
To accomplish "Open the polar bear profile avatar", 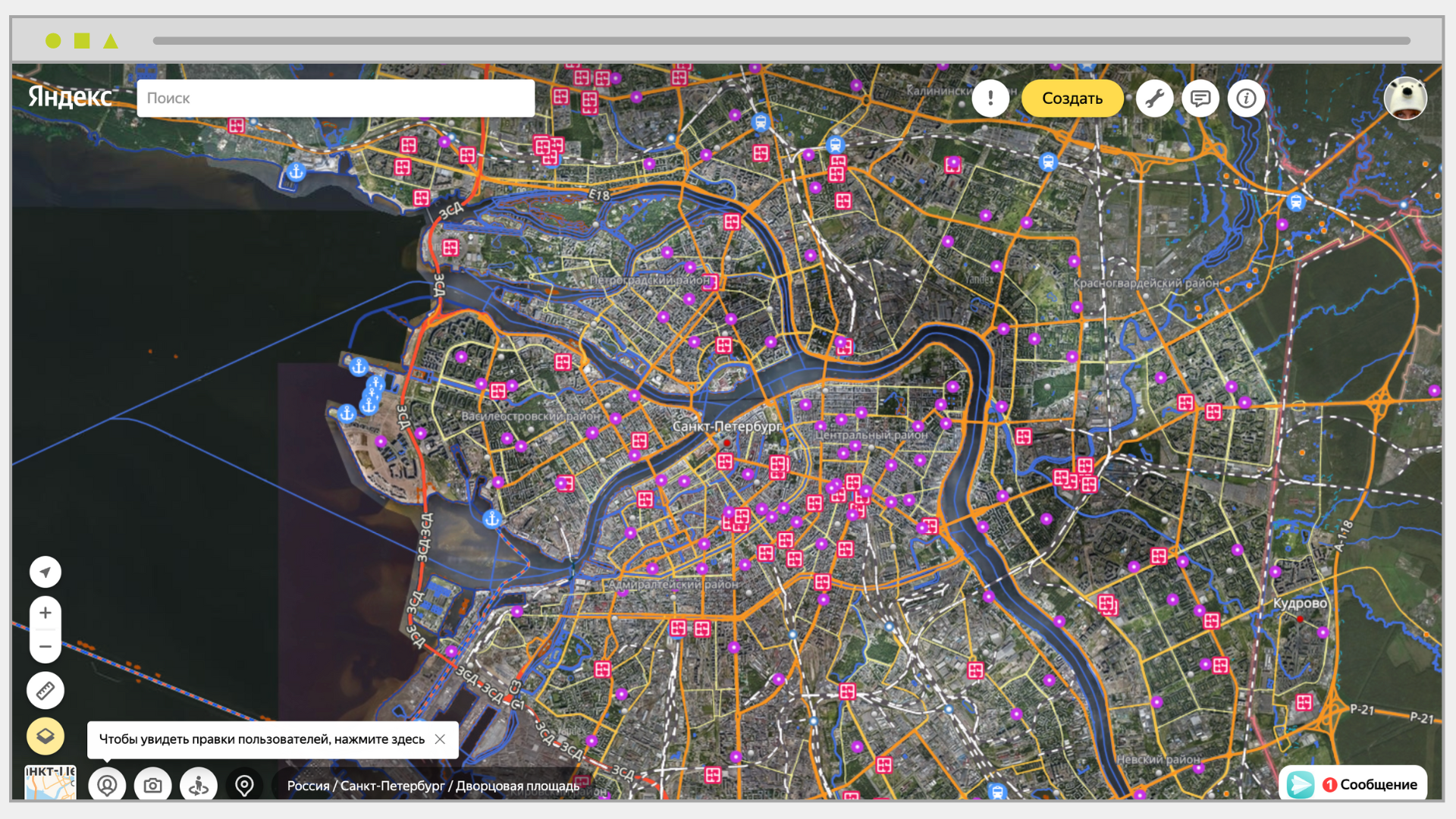I will click(1404, 99).
